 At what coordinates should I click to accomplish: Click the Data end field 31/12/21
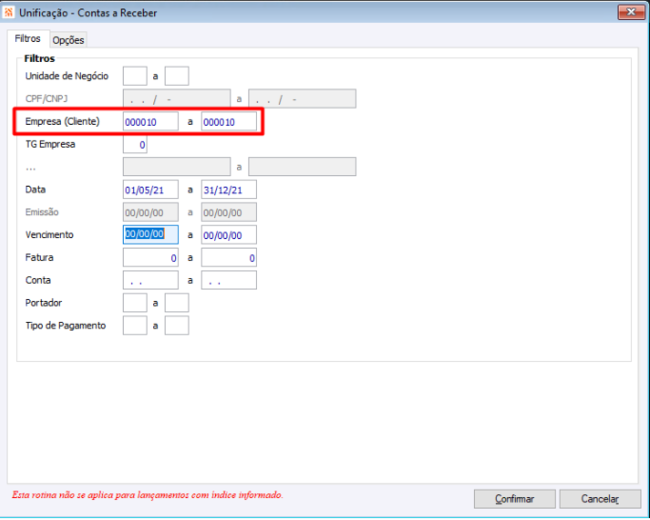(x=229, y=190)
